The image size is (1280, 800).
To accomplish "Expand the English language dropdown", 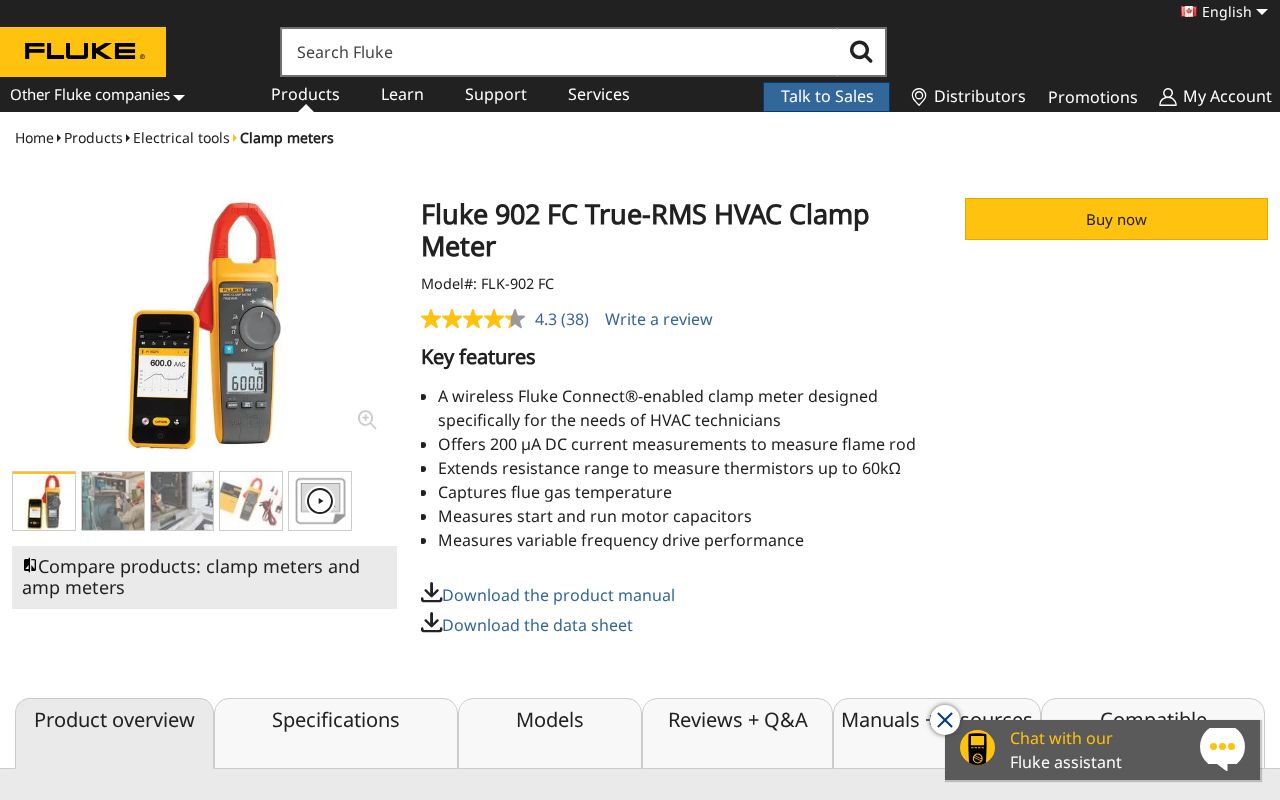I will click(1226, 12).
